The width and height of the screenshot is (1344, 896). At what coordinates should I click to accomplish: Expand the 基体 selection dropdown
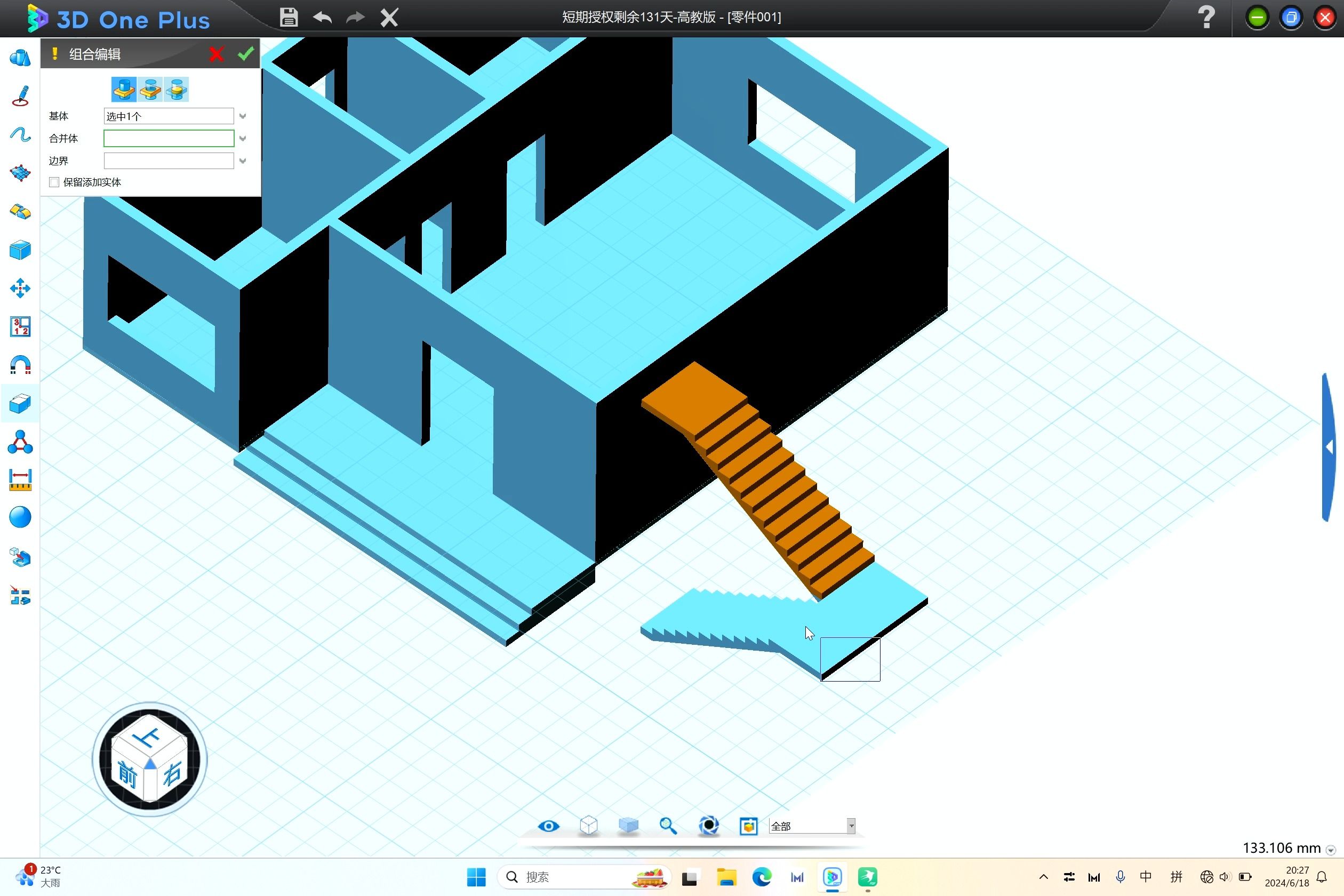(x=242, y=115)
